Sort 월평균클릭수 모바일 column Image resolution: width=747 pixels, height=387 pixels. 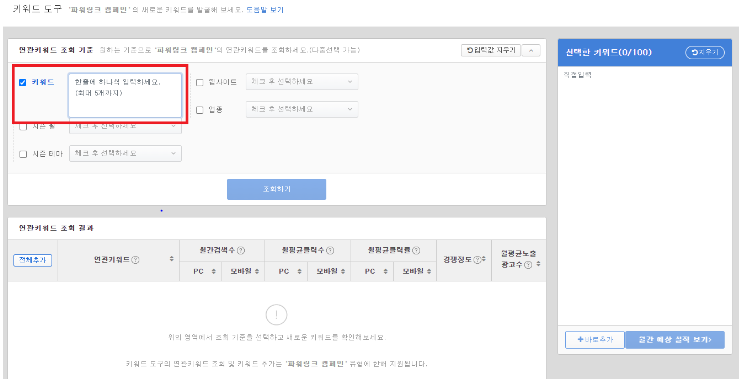[343, 271]
